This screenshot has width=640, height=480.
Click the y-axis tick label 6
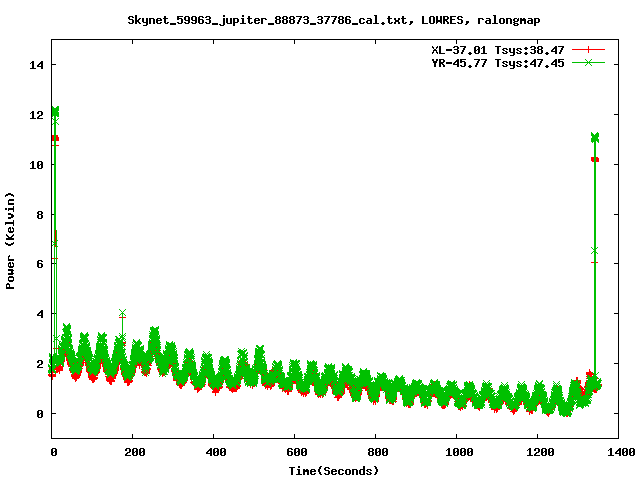[x=40, y=264]
